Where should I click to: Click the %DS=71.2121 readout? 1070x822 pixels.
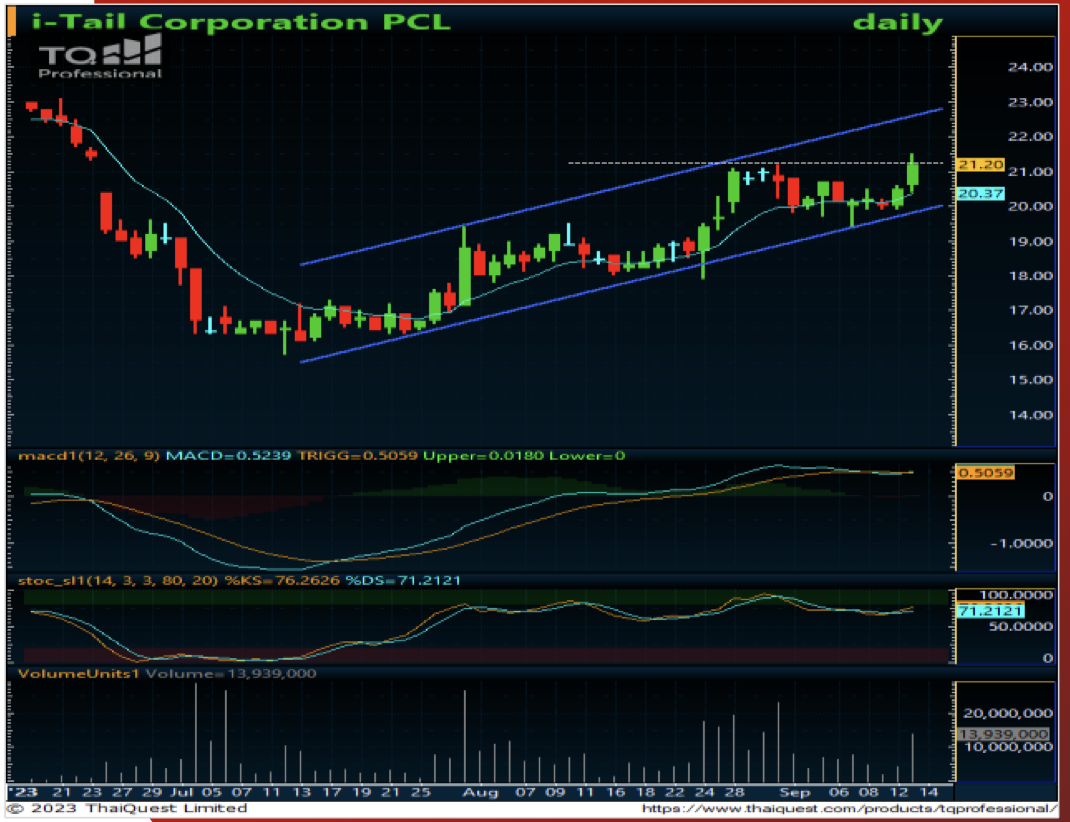point(403,581)
